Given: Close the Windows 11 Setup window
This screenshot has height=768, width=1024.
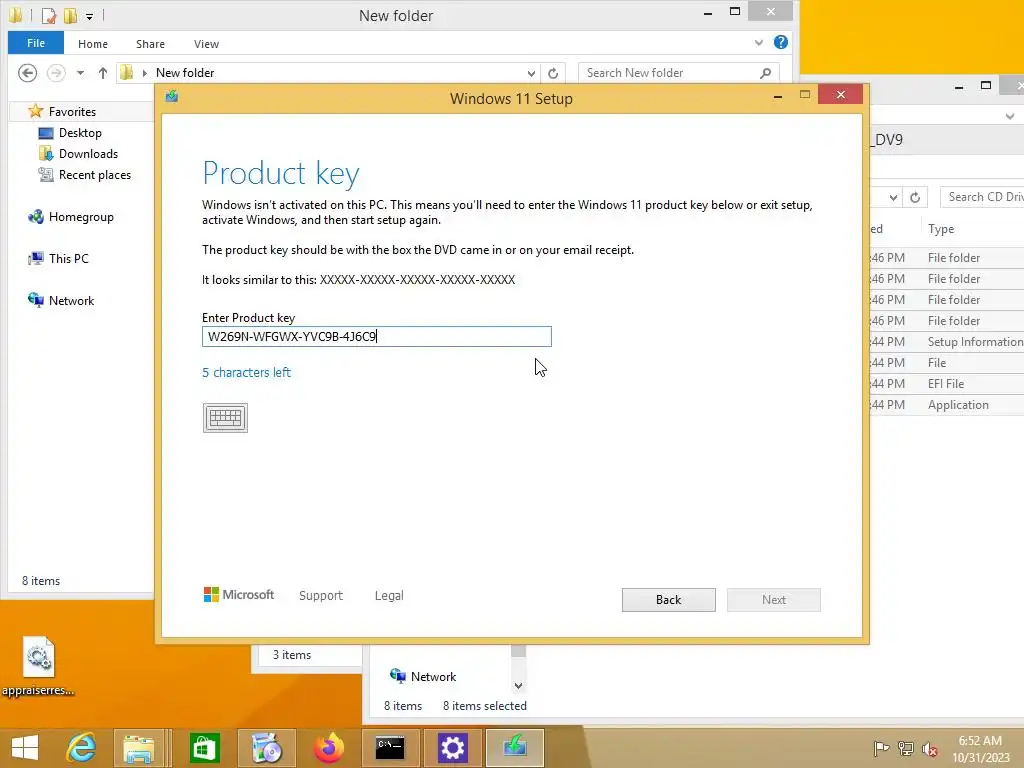Looking at the screenshot, I should (x=840, y=95).
